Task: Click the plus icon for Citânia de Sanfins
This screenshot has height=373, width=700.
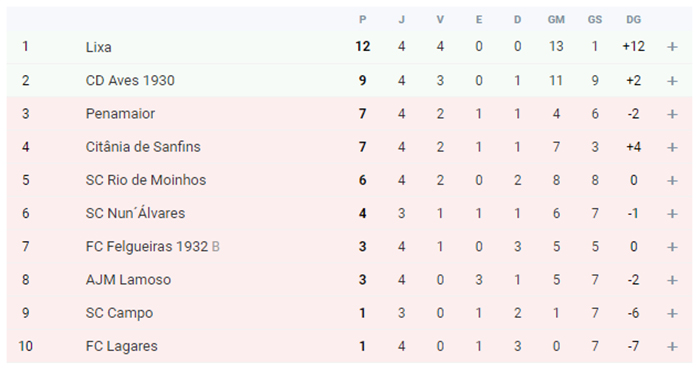Action: (672, 147)
